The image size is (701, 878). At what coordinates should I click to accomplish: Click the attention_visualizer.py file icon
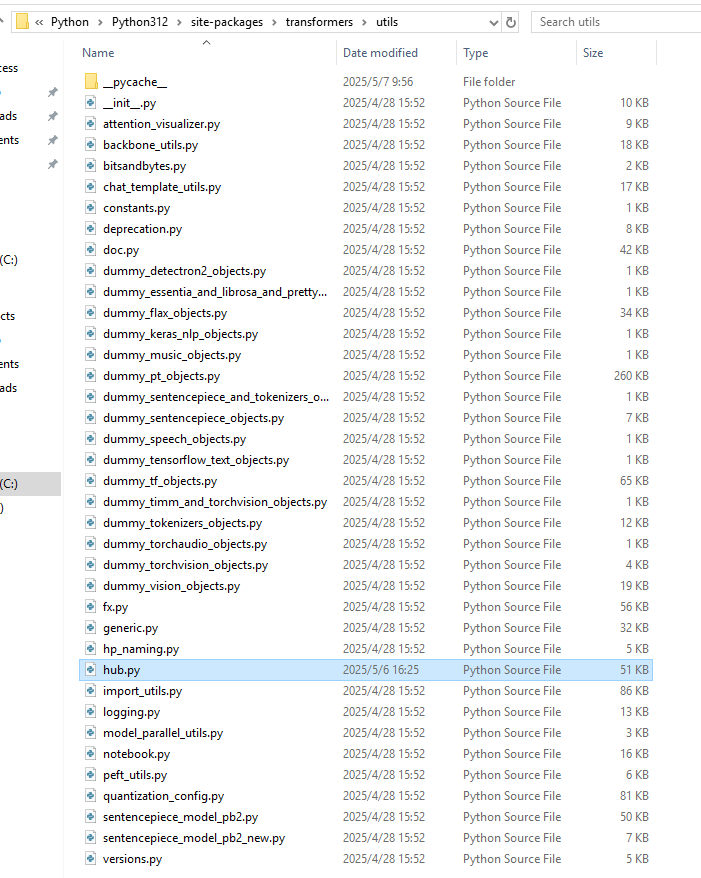(91, 124)
